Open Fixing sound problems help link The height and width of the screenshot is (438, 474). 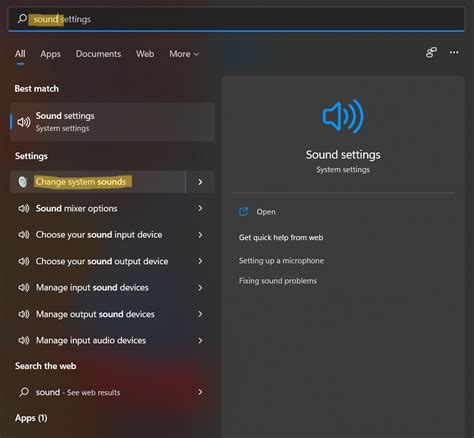tap(278, 281)
